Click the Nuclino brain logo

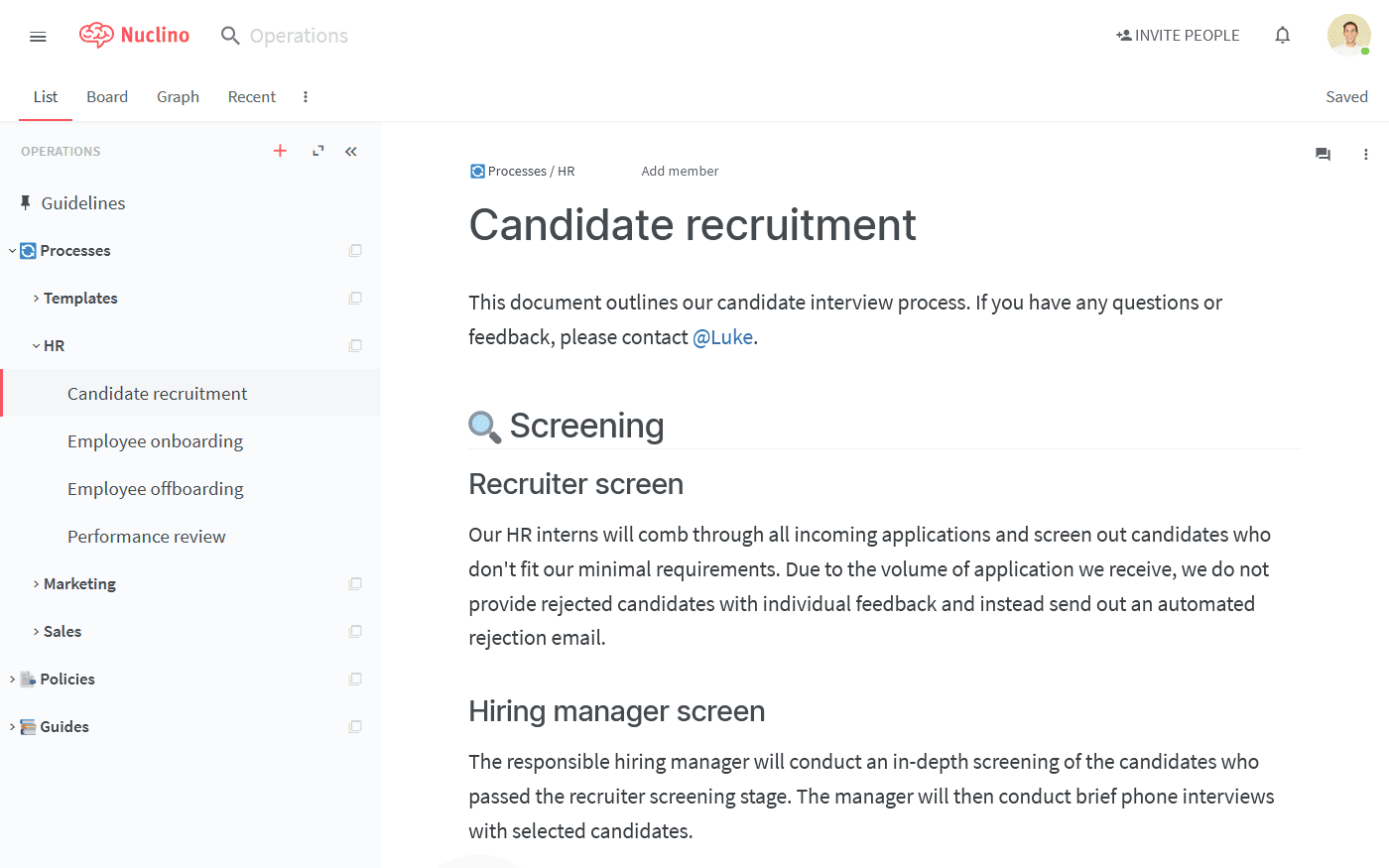point(96,36)
